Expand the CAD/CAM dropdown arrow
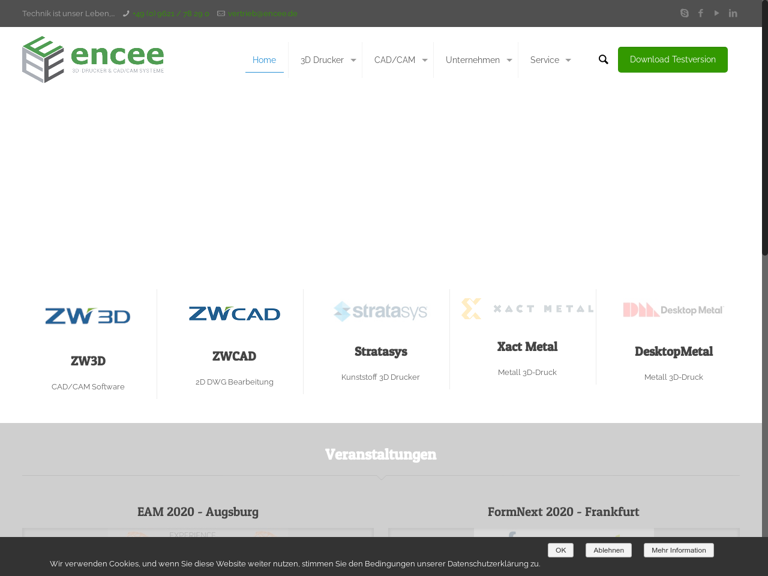768x576 pixels. [425, 60]
